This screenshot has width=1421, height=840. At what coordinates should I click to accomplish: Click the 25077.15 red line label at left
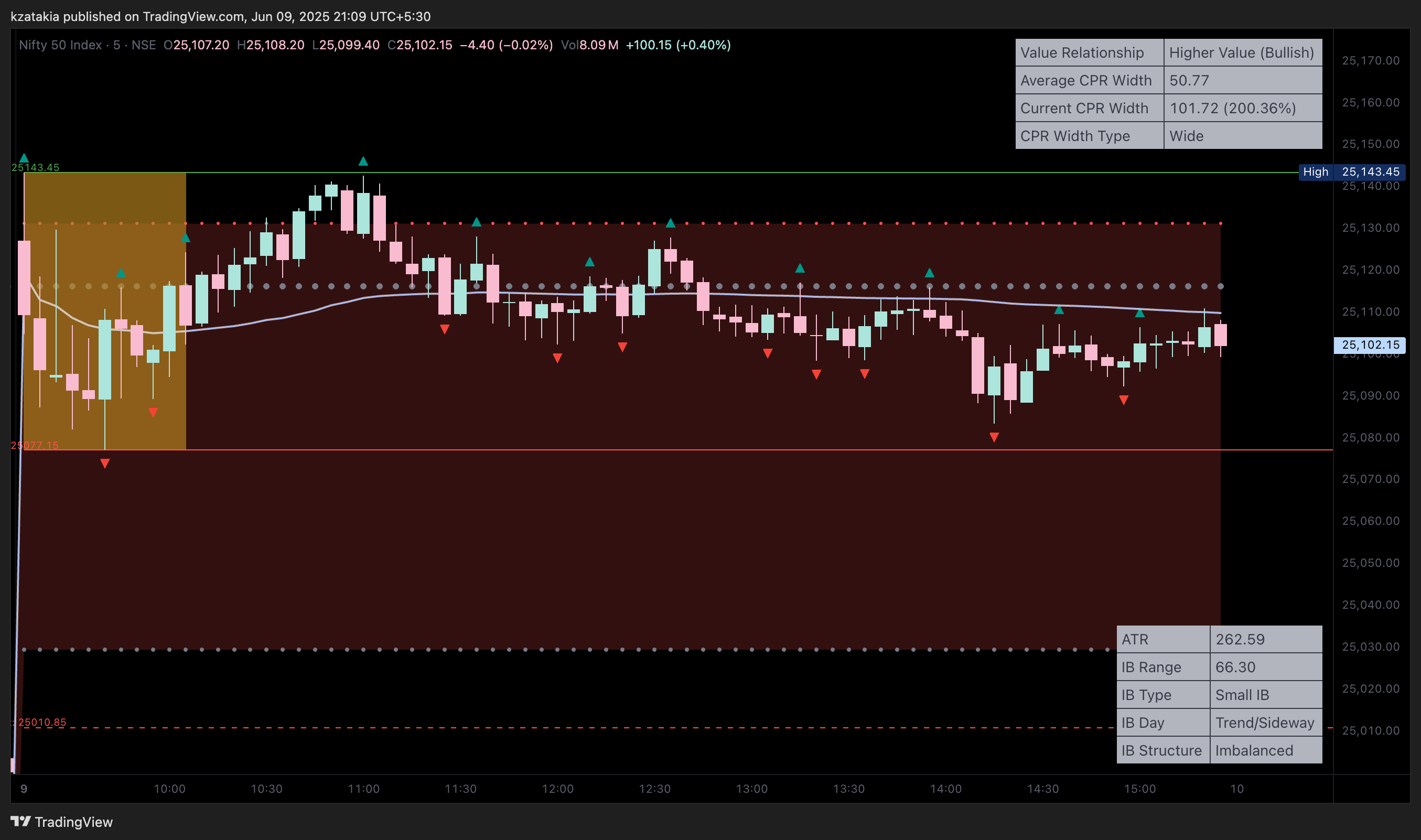pyautogui.click(x=35, y=445)
